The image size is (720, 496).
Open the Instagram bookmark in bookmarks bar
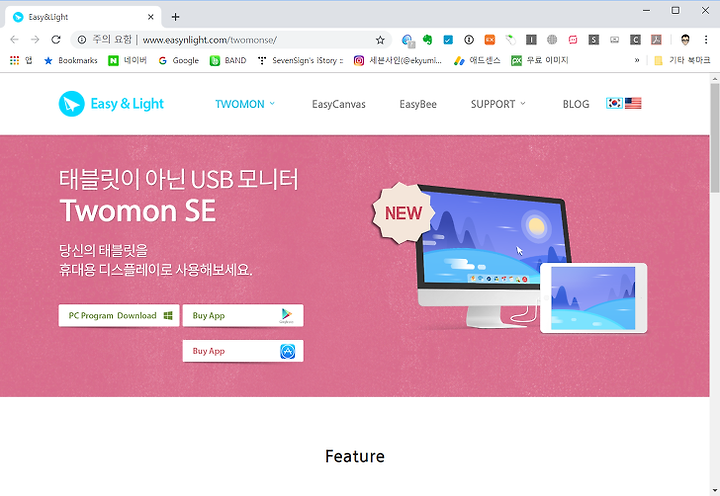click(398, 60)
